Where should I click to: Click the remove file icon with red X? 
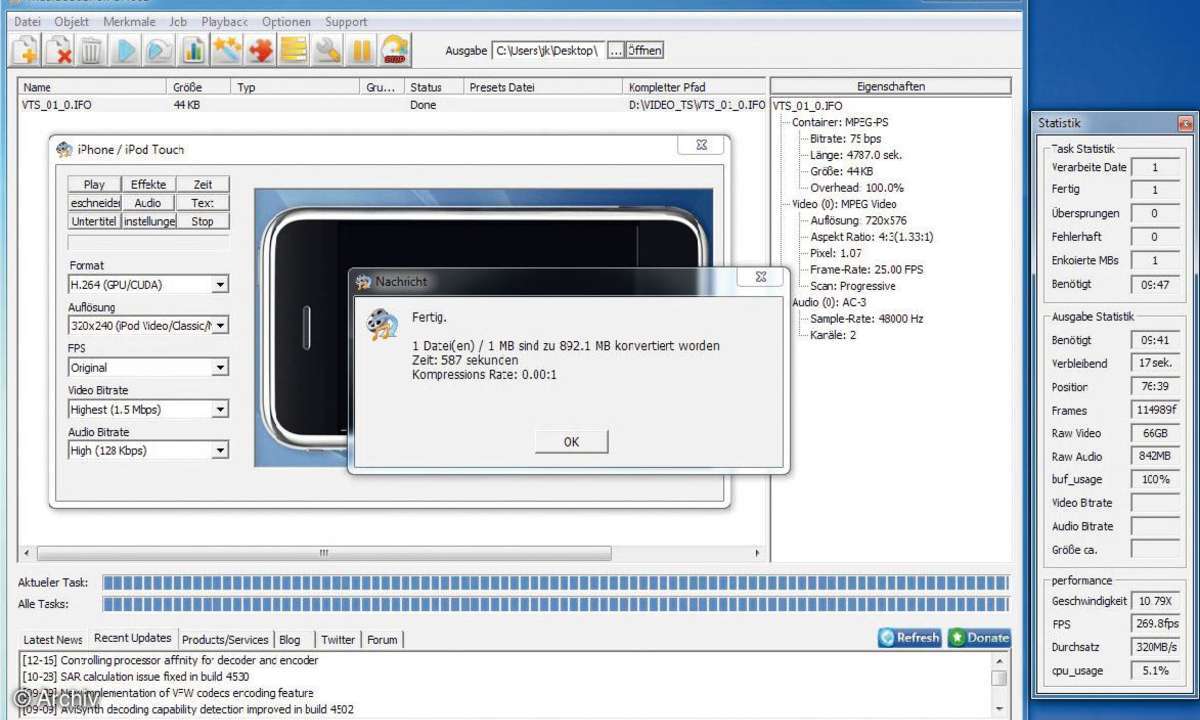tap(58, 50)
